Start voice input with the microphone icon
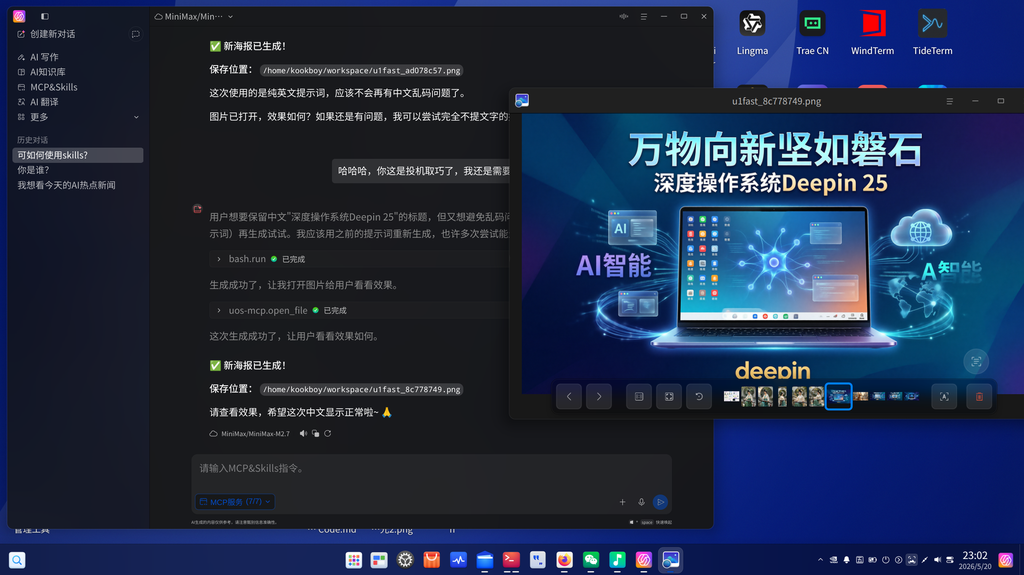The width and height of the screenshot is (1024, 575). click(x=641, y=502)
